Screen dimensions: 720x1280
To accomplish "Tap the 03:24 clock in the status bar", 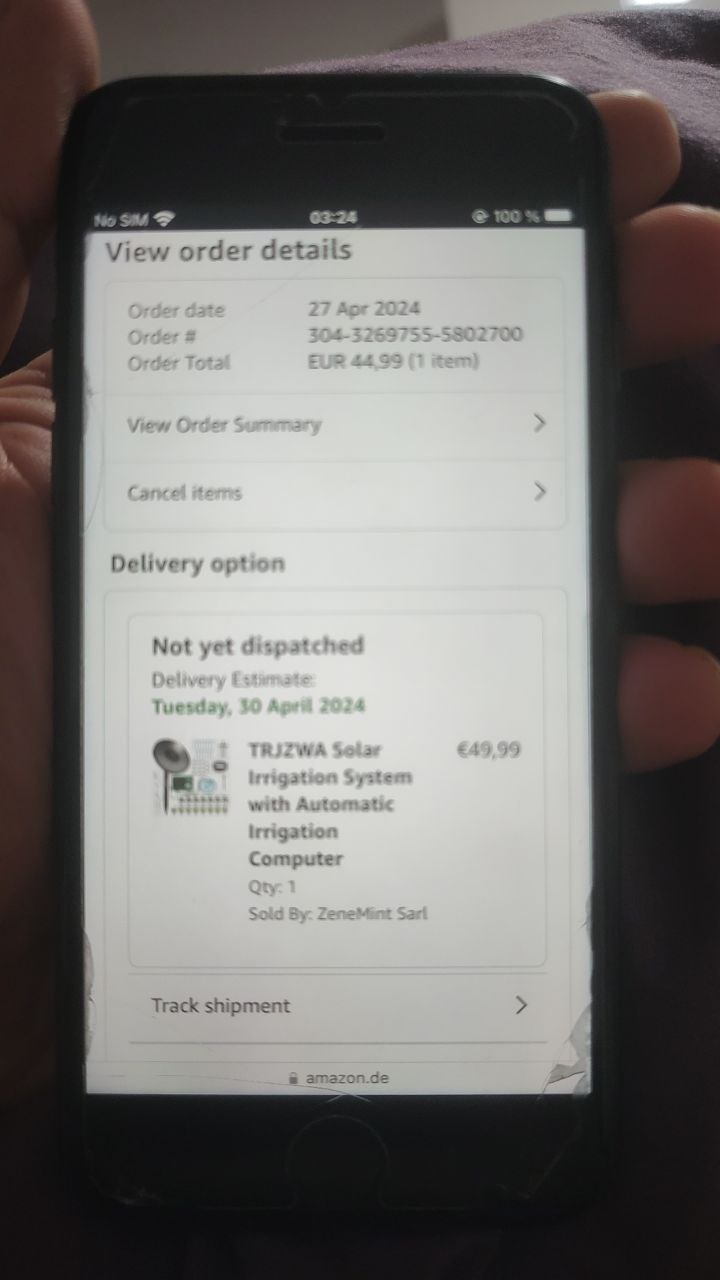I will 334,217.
